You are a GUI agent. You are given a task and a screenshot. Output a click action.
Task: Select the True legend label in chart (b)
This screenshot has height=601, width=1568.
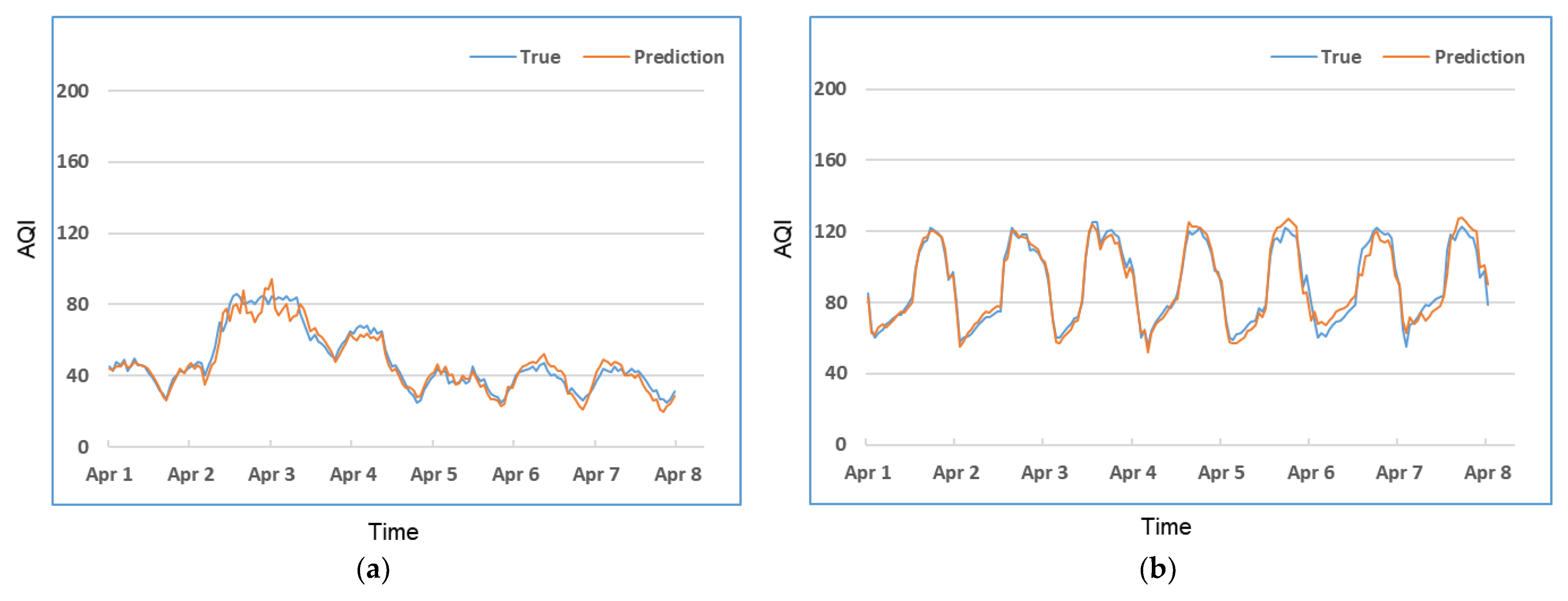pos(1341,57)
